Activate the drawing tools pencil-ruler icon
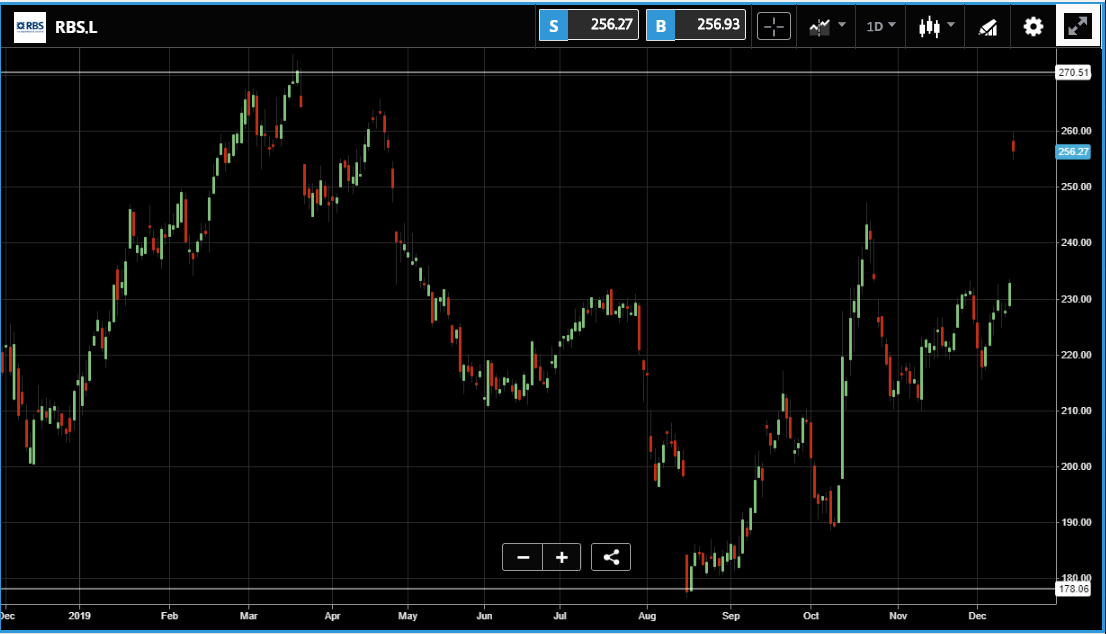Image resolution: width=1106 pixels, height=634 pixels. point(988,27)
